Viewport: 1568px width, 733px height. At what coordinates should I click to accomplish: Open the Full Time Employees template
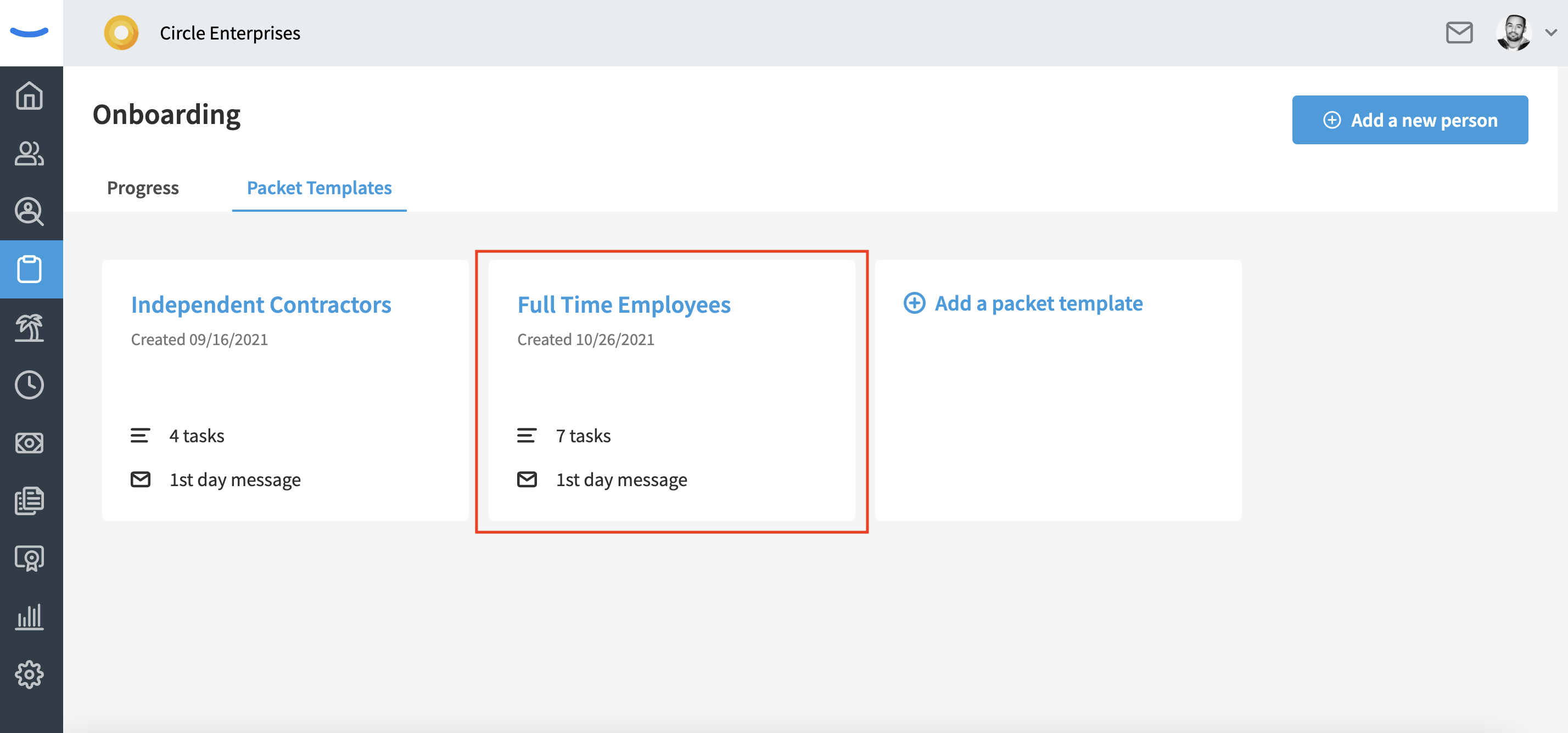click(x=624, y=304)
